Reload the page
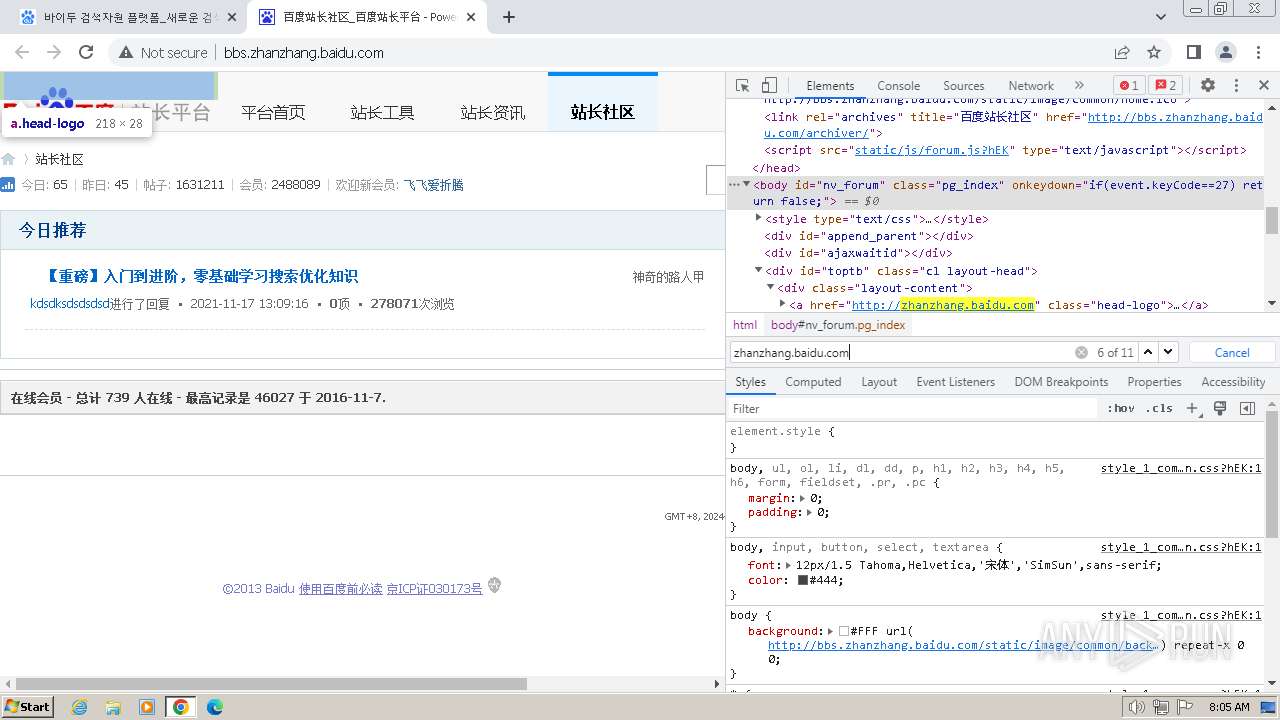1280x720 pixels. pos(86,52)
